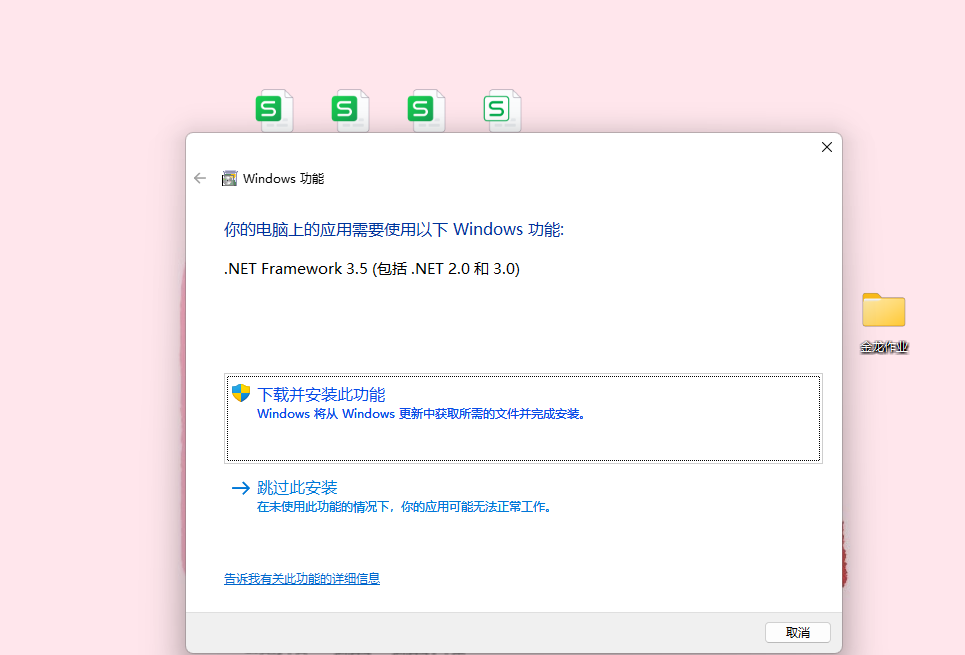The width and height of the screenshot is (965, 655).
Task: Select the third WPS spreadsheet file on desktop
Action: click(426, 111)
